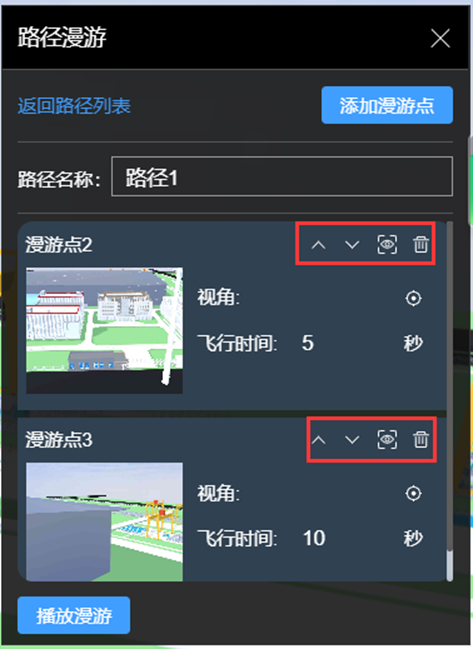The width and height of the screenshot is (473, 649).
Task: Open the 漫游点3 scene thumbnail
Action: (104, 522)
